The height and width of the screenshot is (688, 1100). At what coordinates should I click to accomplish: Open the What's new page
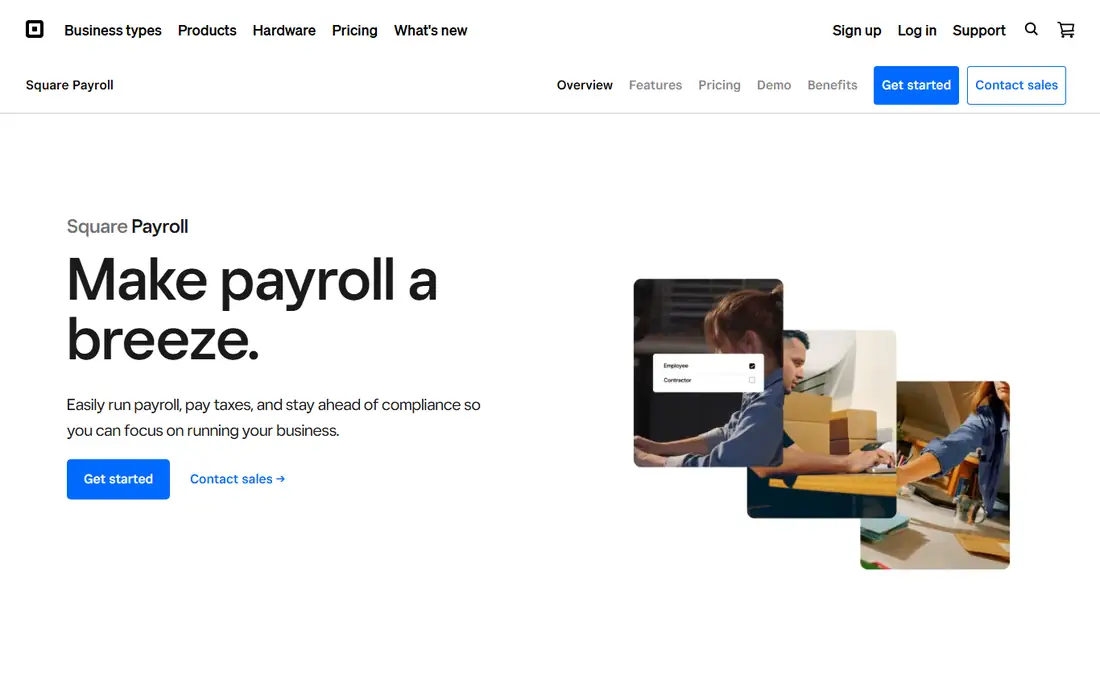430,30
